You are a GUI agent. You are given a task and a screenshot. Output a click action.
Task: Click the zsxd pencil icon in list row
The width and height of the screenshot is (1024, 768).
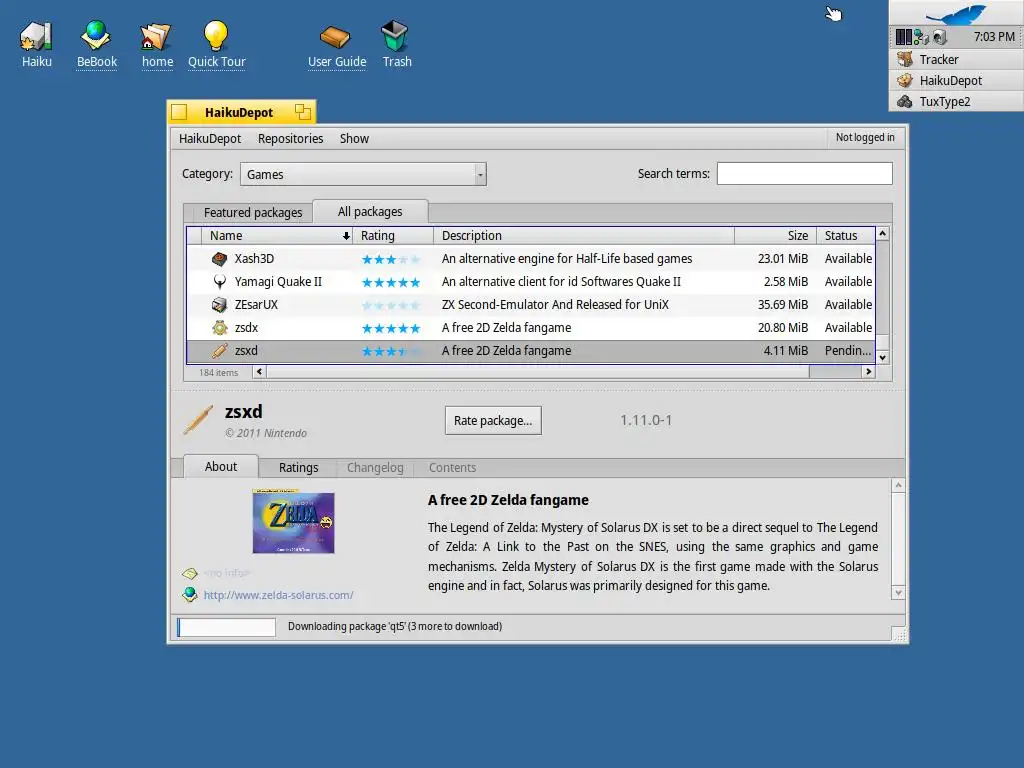(x=220, y=351)
